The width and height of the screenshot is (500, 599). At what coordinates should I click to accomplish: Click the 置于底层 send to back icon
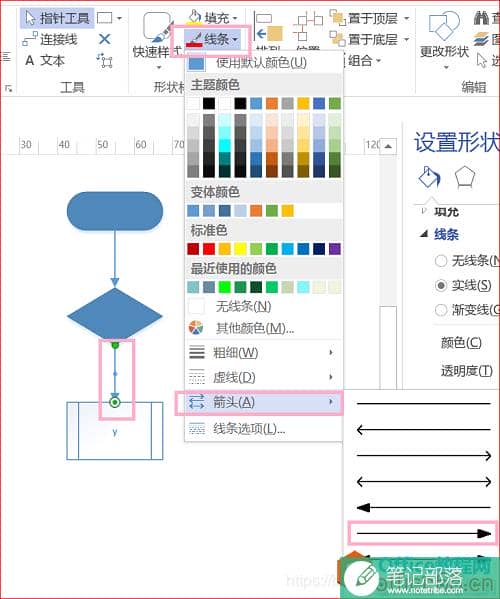click(x=338, y=39)
